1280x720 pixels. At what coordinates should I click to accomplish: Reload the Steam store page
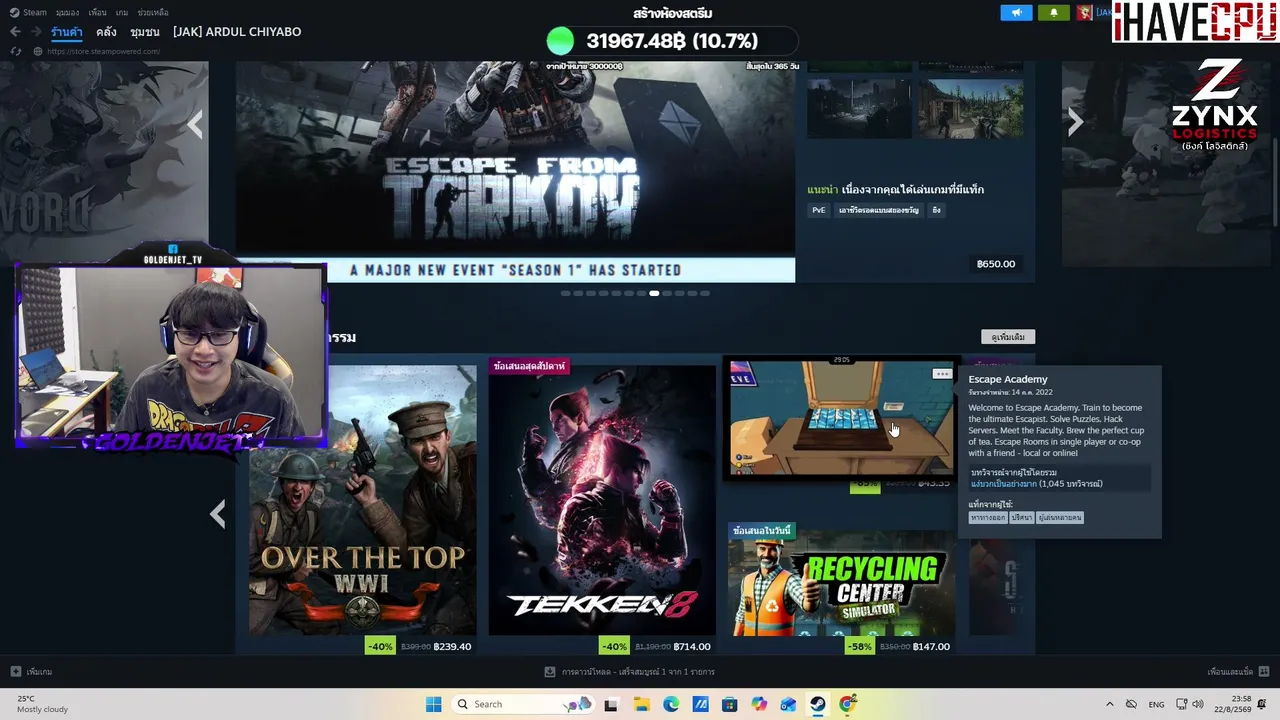point(16,51)
